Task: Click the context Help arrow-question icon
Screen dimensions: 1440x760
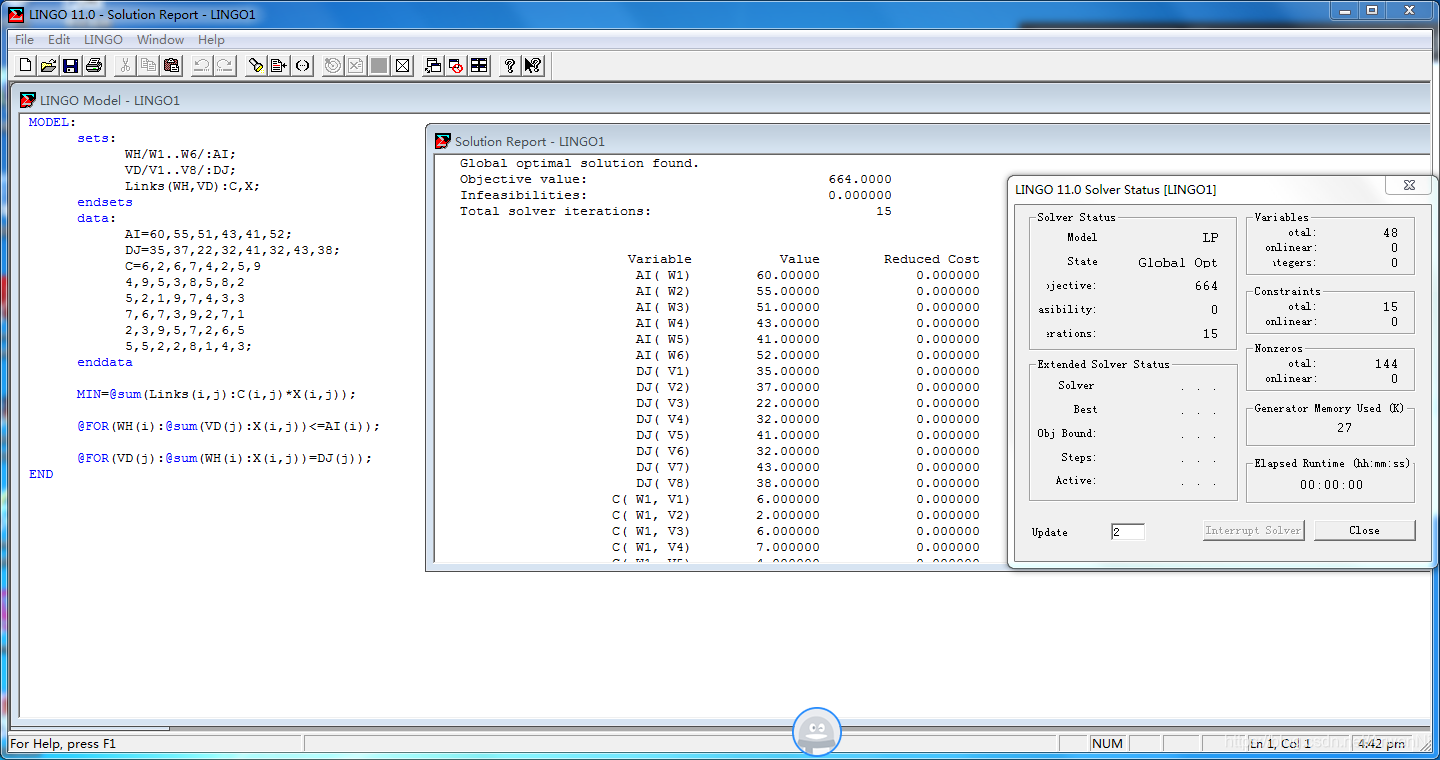Action: [533, 65]
